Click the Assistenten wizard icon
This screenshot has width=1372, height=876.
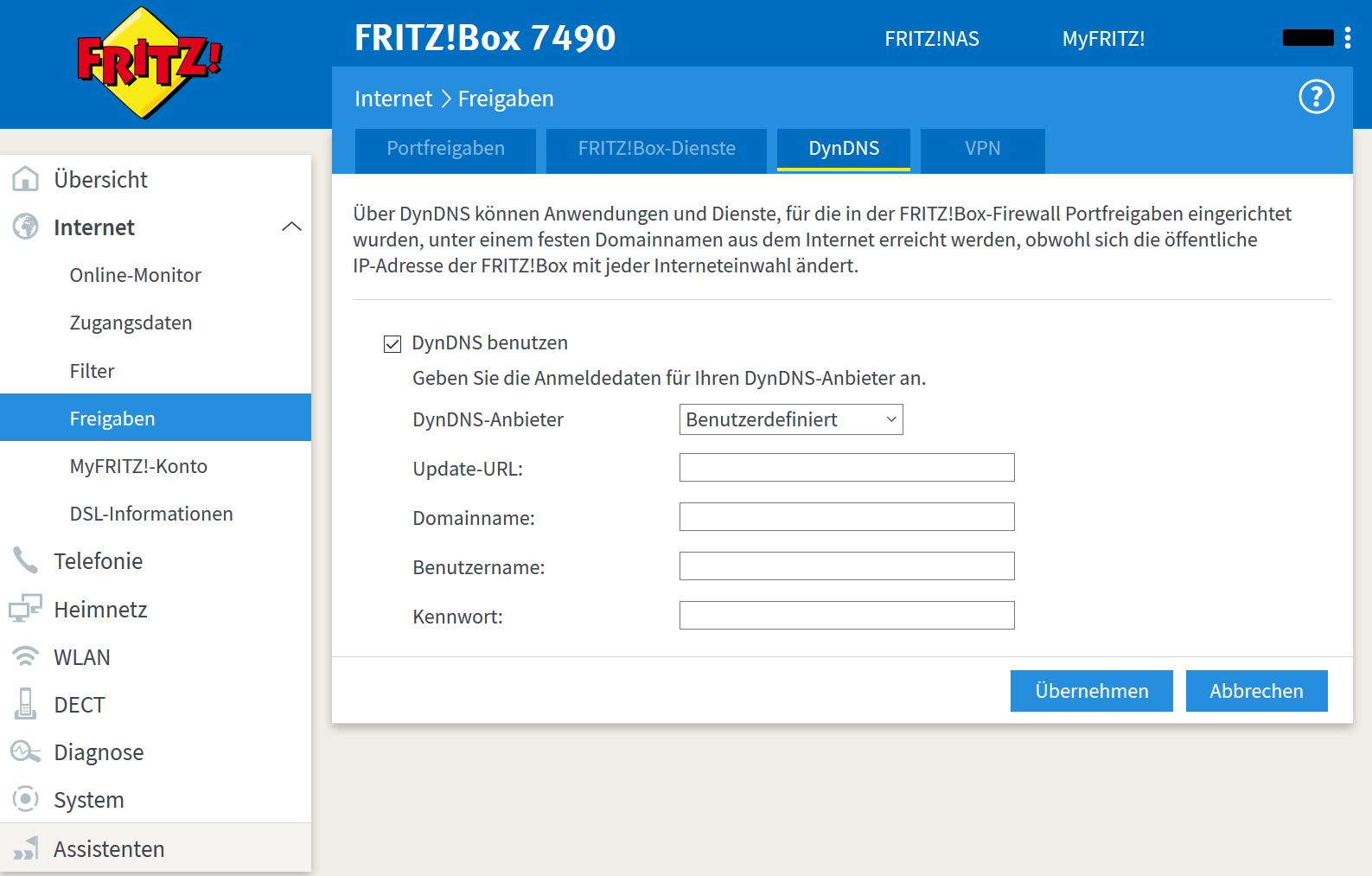pyautogui.click(x=25, y=848)
